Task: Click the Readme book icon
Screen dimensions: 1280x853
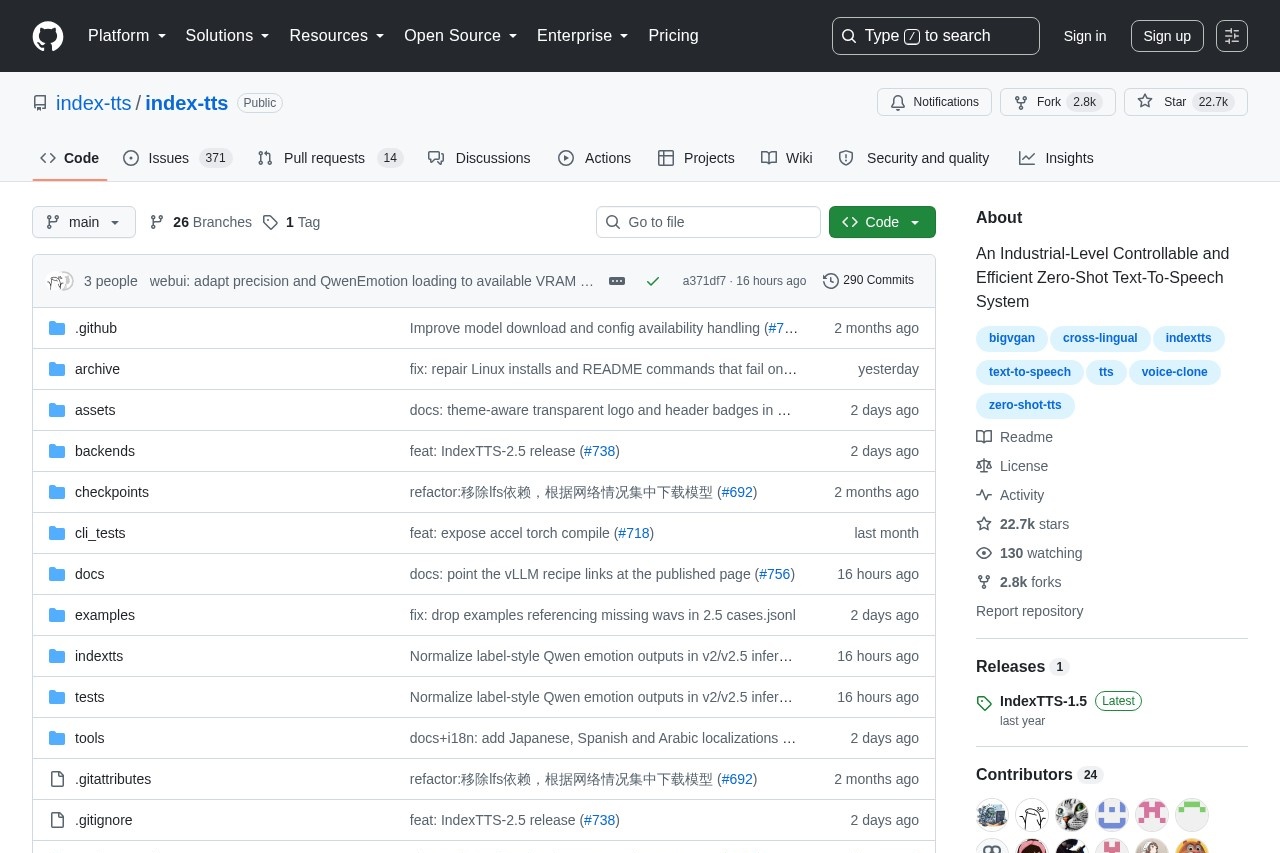Action: coord(984,437)
